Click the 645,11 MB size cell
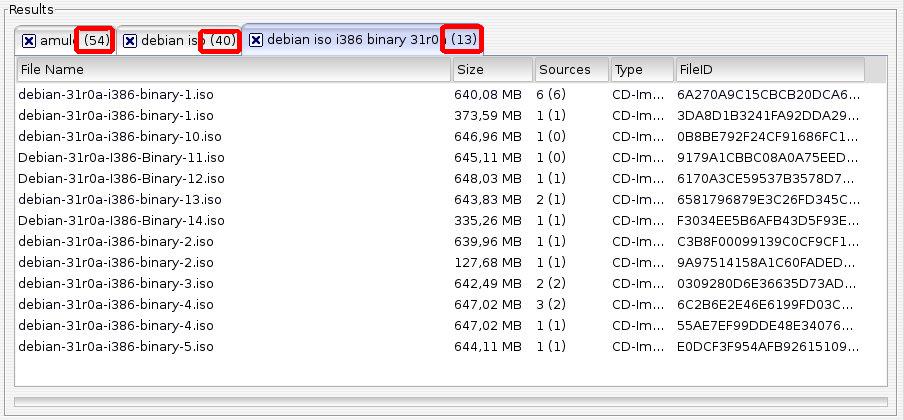Screen dimensions: 904x420 click(488, 158)
